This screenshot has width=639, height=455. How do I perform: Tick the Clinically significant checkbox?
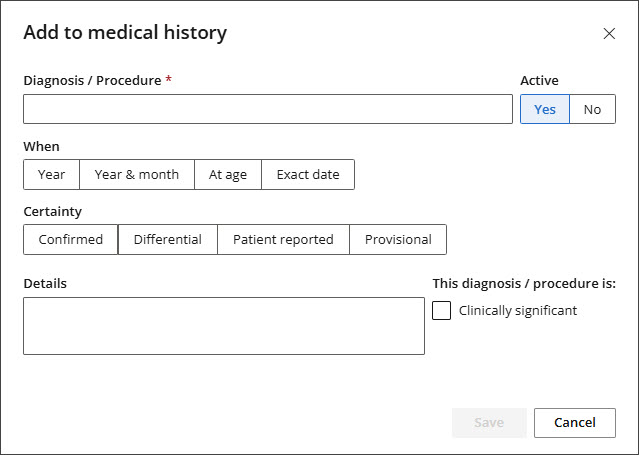tap(442, 311)
